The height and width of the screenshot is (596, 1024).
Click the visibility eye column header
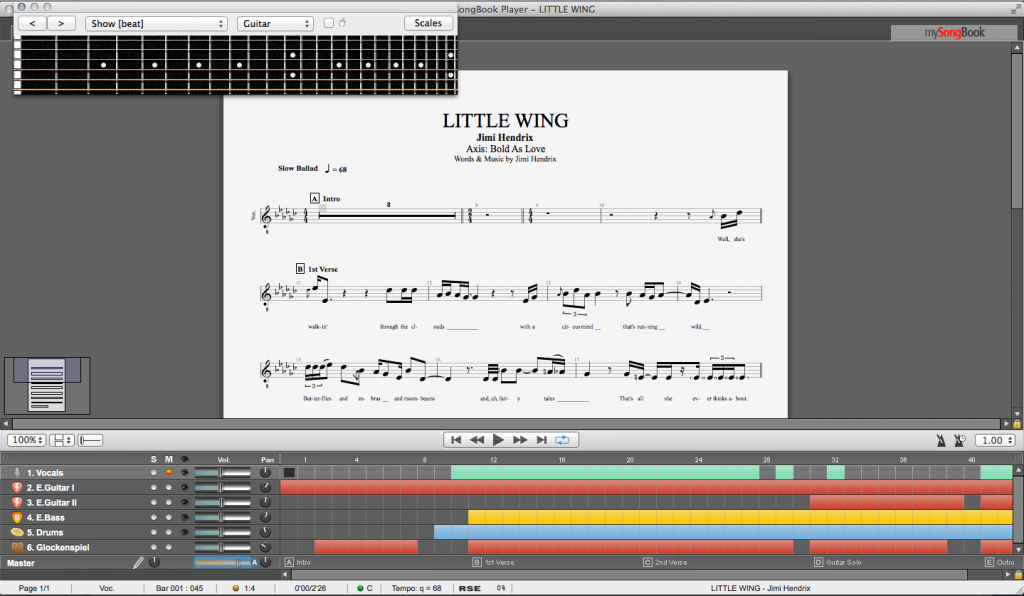(x=185, y=460)
